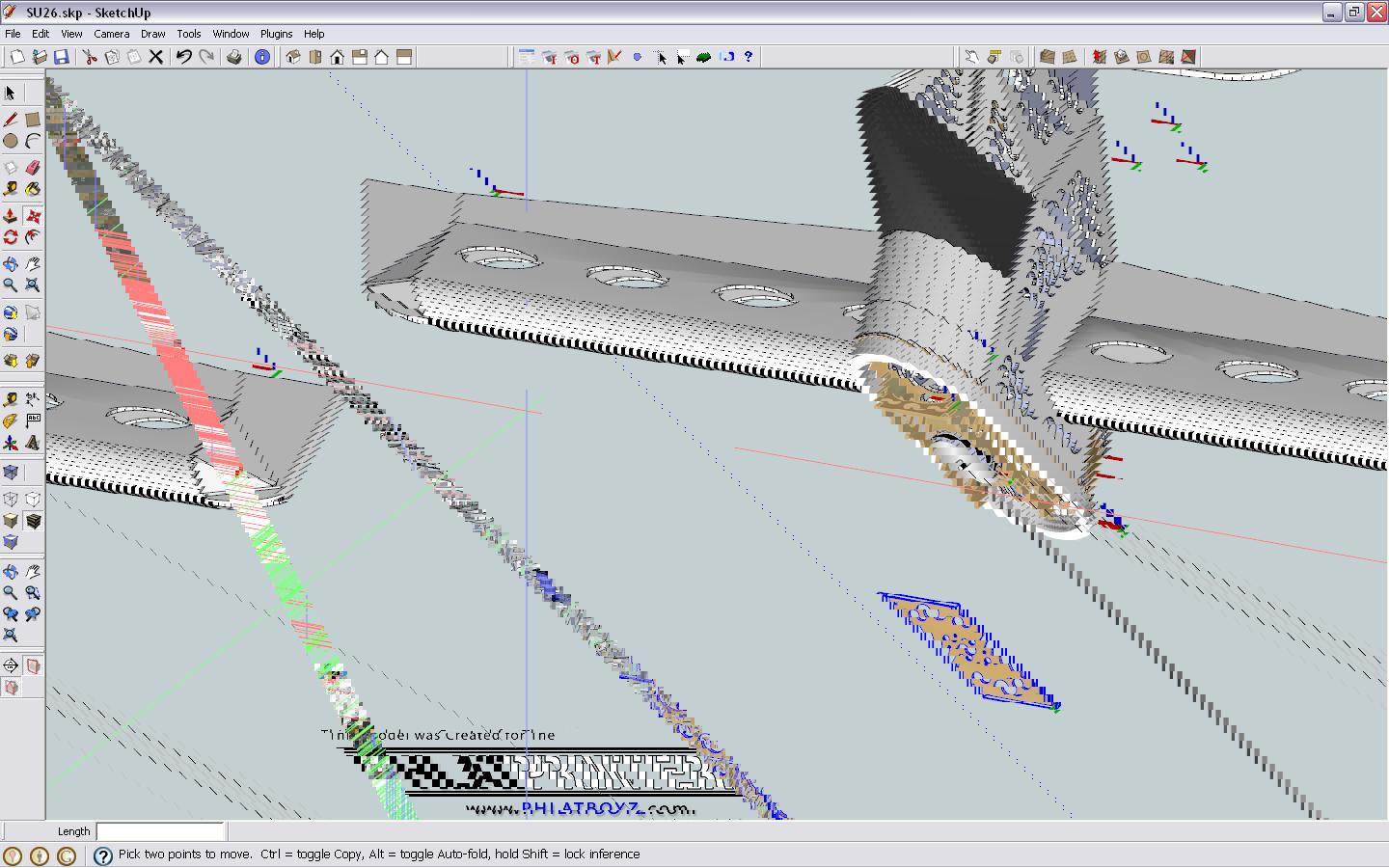
Task: Select the 3D Text tool
Action: click(33, 443)
